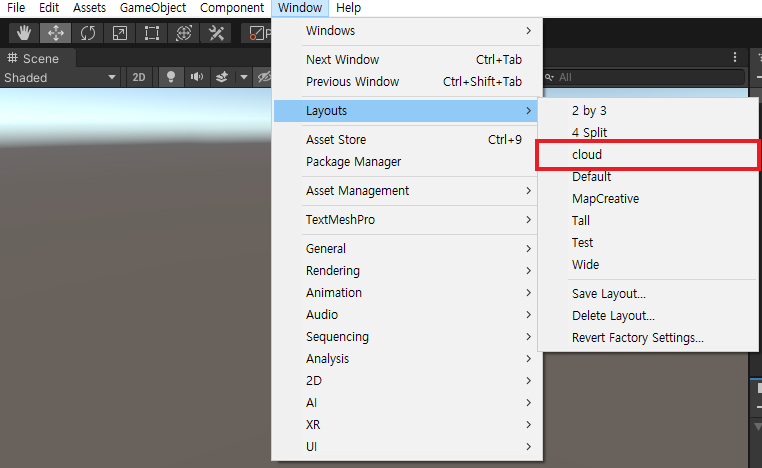Select the Move tool

pyautogui.click(x=55, y=33)
